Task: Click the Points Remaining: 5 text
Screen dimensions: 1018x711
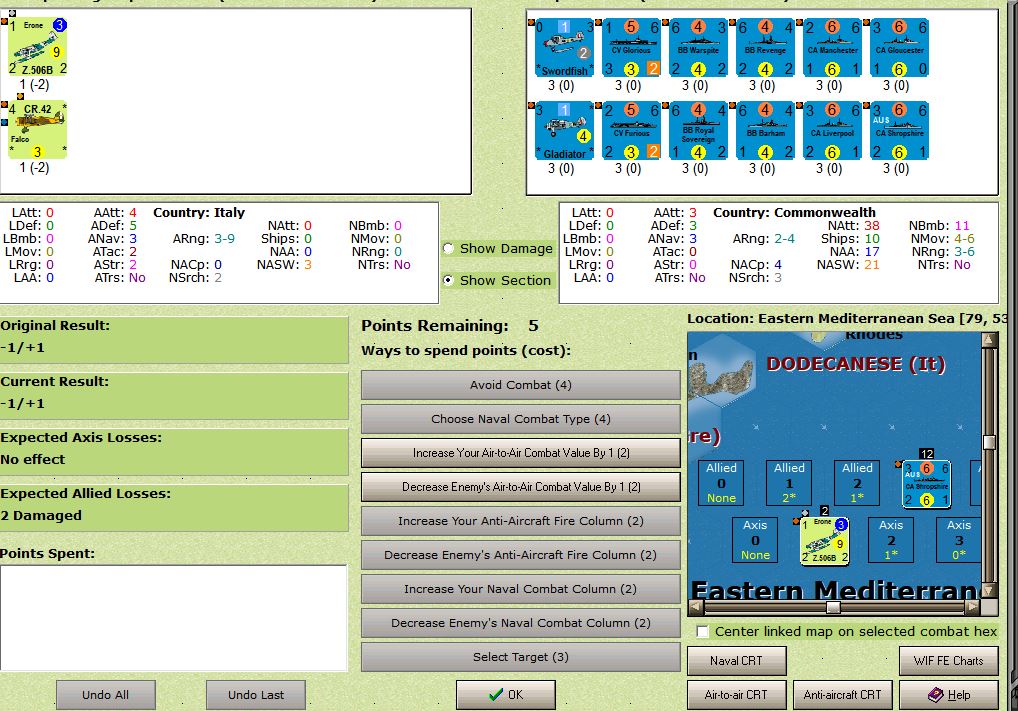Action: (x=450, y=326)
